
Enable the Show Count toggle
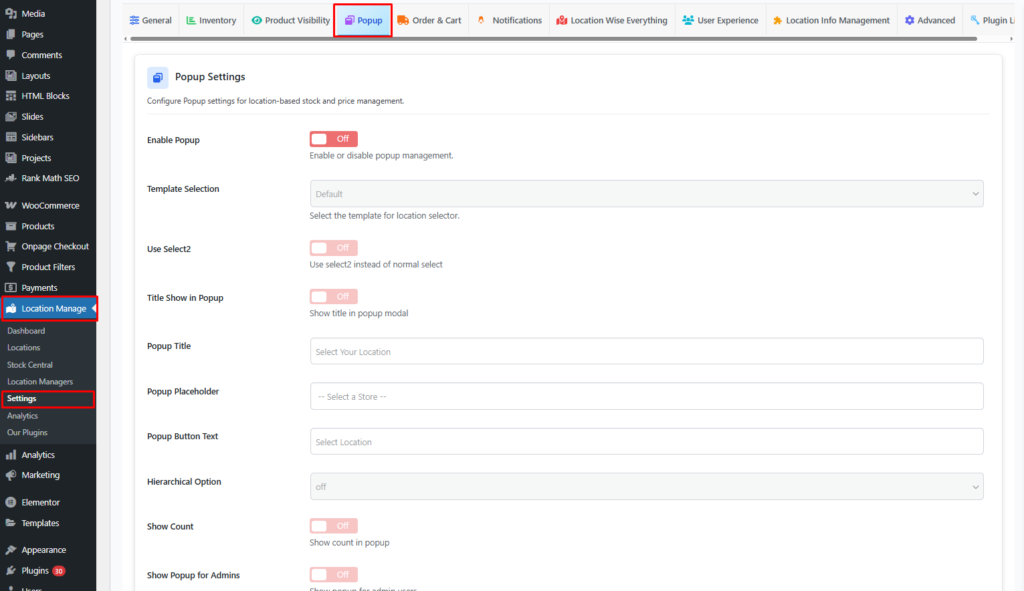tap(333, 526)
